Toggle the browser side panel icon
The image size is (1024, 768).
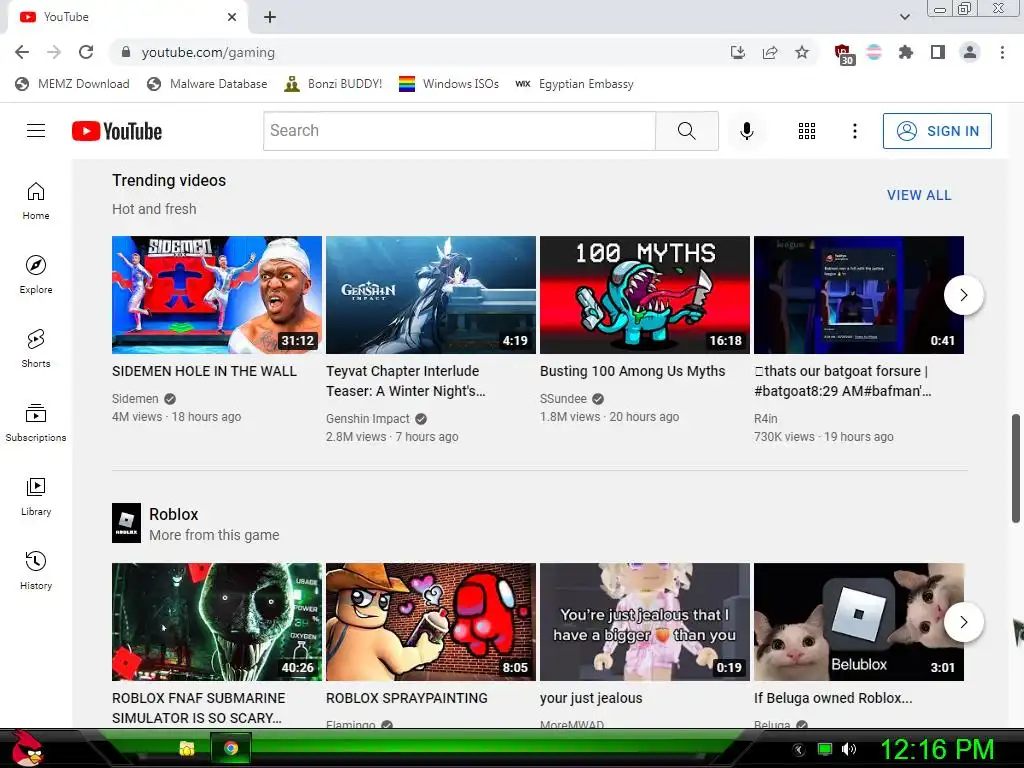pos(938,52)
